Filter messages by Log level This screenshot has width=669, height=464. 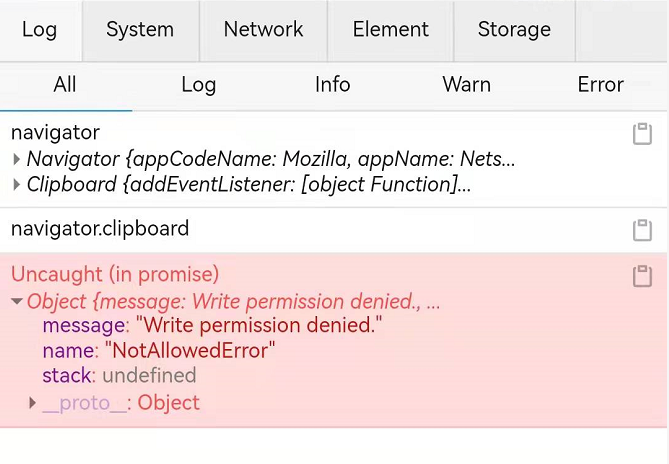click(x=199, y=85)
